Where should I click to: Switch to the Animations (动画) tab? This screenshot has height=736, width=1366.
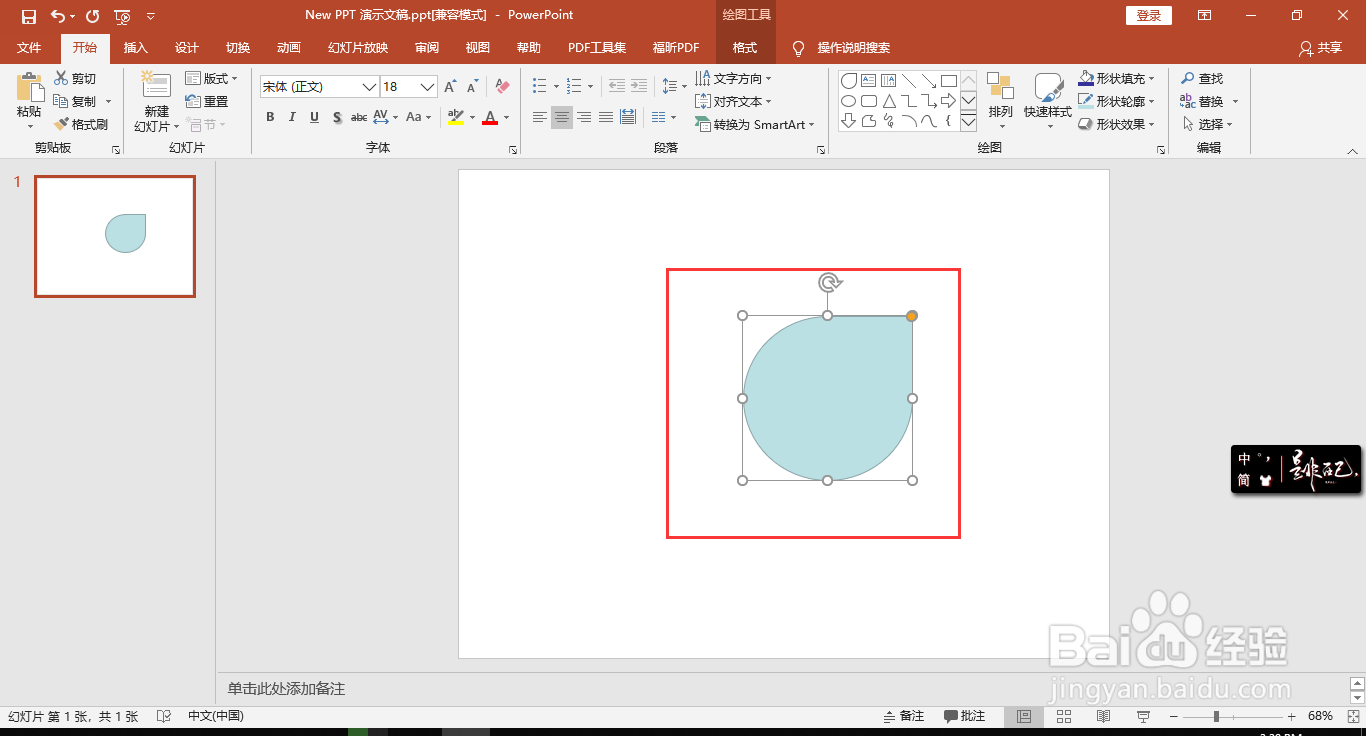pyautogui.click(x=289, y=48)
